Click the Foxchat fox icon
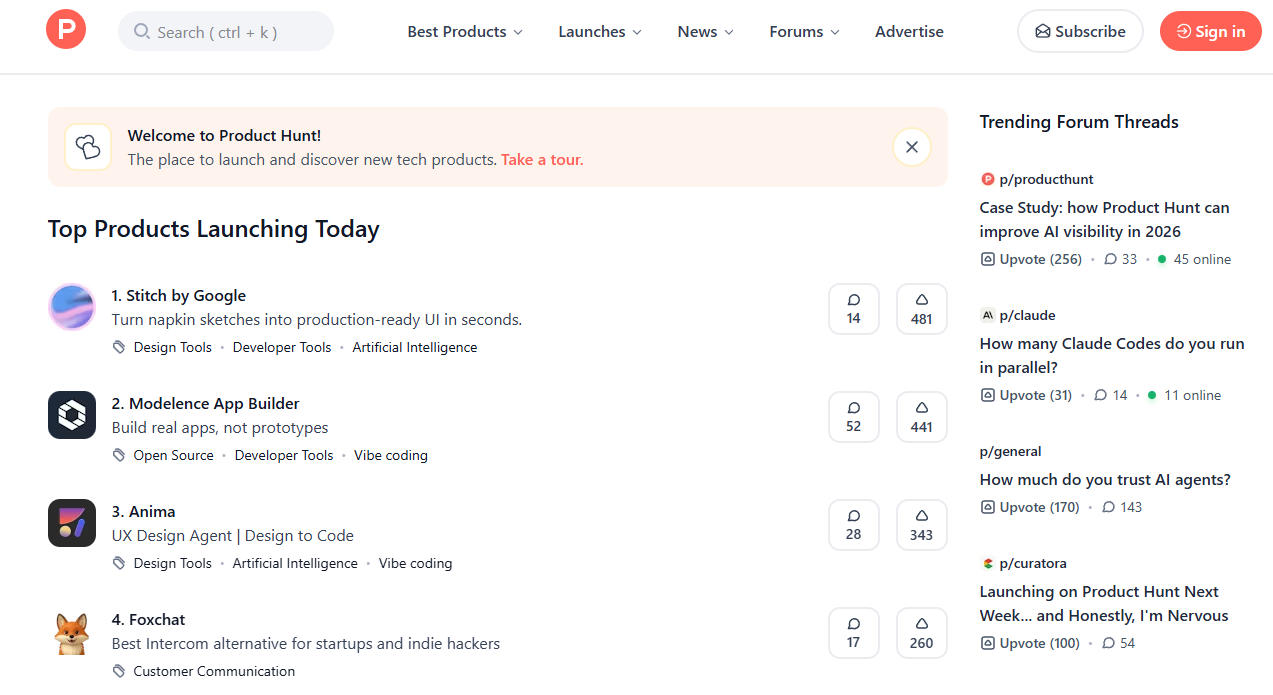 pos(72,631)
